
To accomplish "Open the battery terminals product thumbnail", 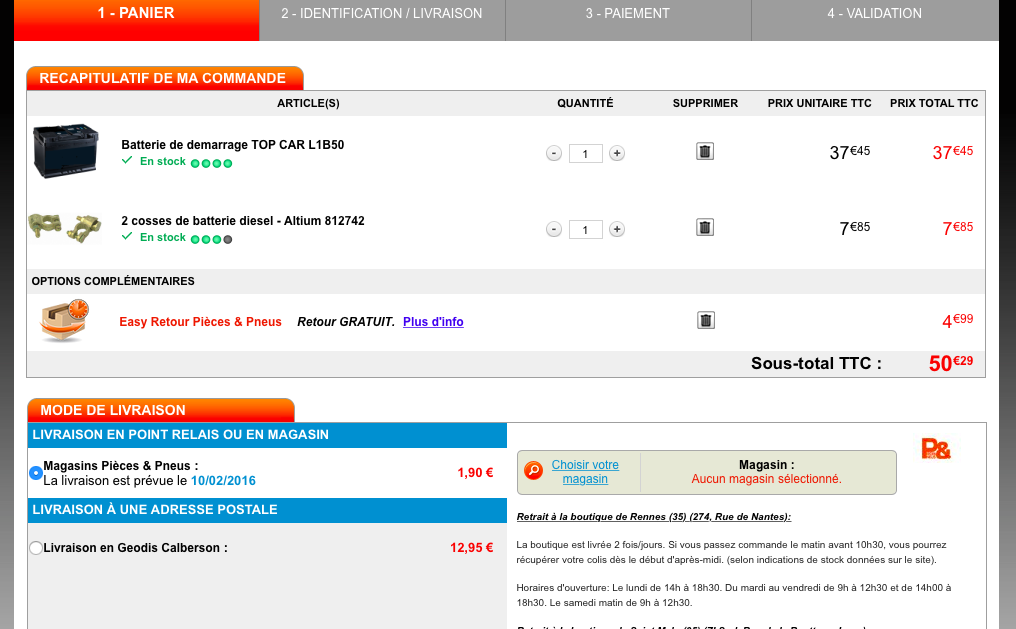I will point(65,228).
